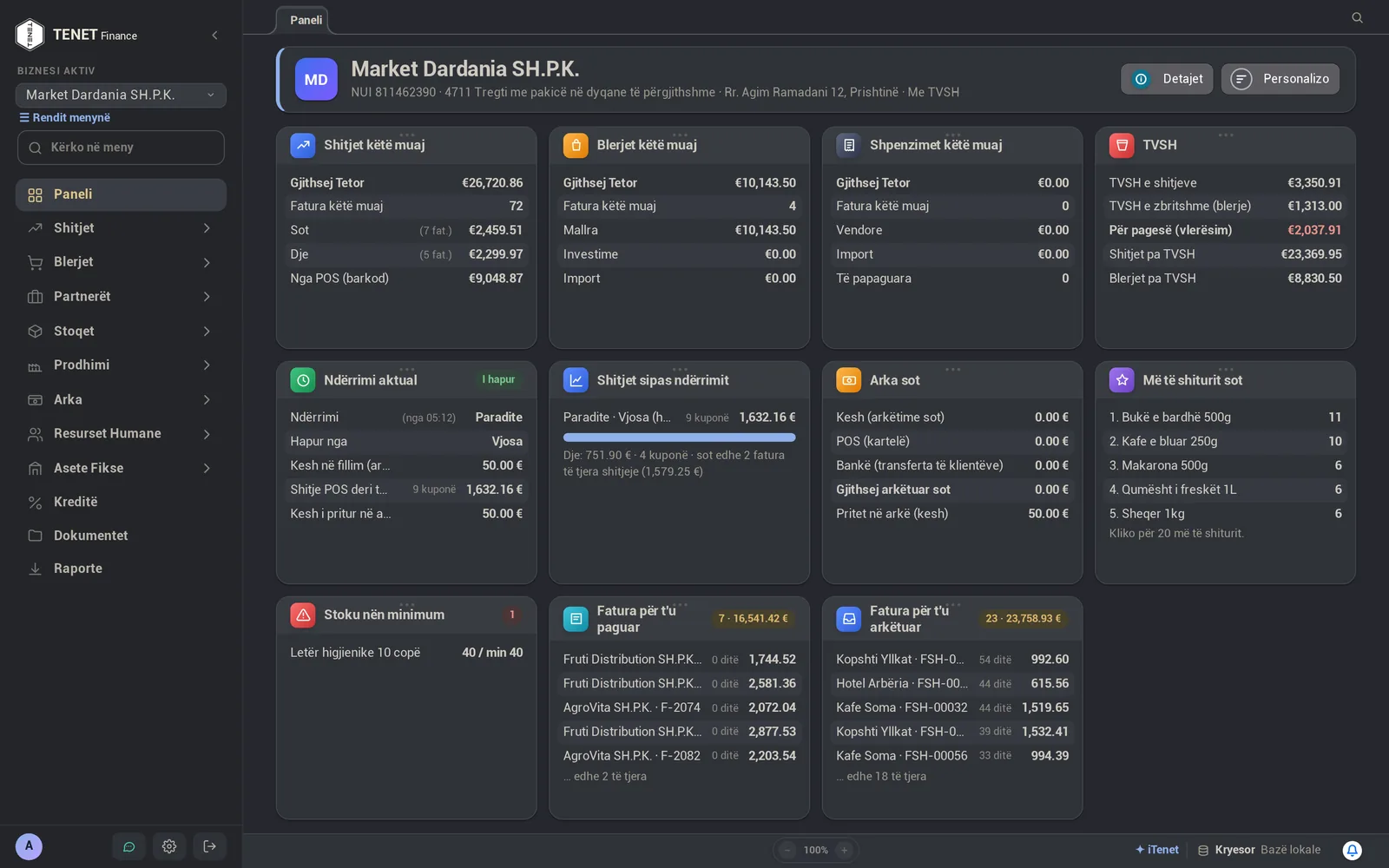Viewport: 1389px width, 868px height.
Task: Click 'Nga POS (barkod)' sales row
Action: [406, 279]
